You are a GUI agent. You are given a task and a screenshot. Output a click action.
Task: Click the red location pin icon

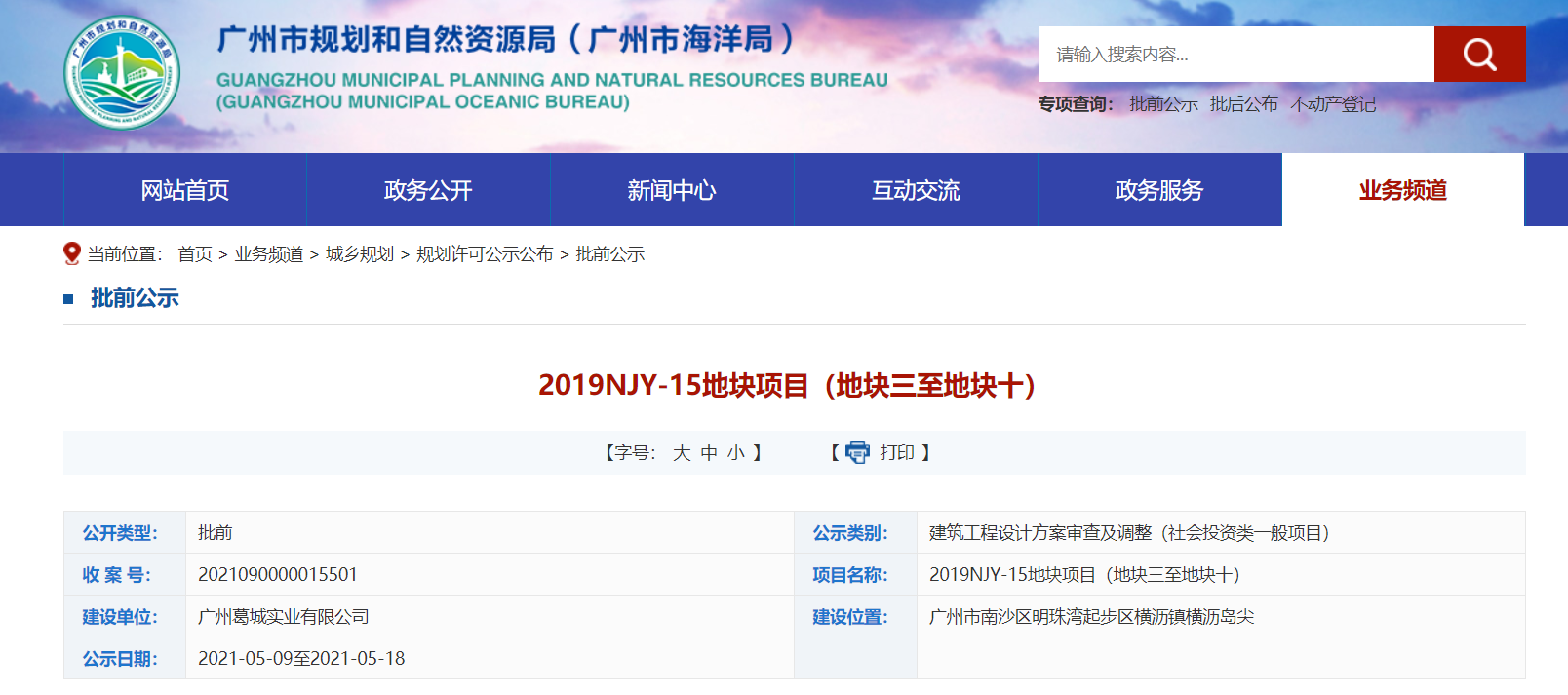pos(71,253)
